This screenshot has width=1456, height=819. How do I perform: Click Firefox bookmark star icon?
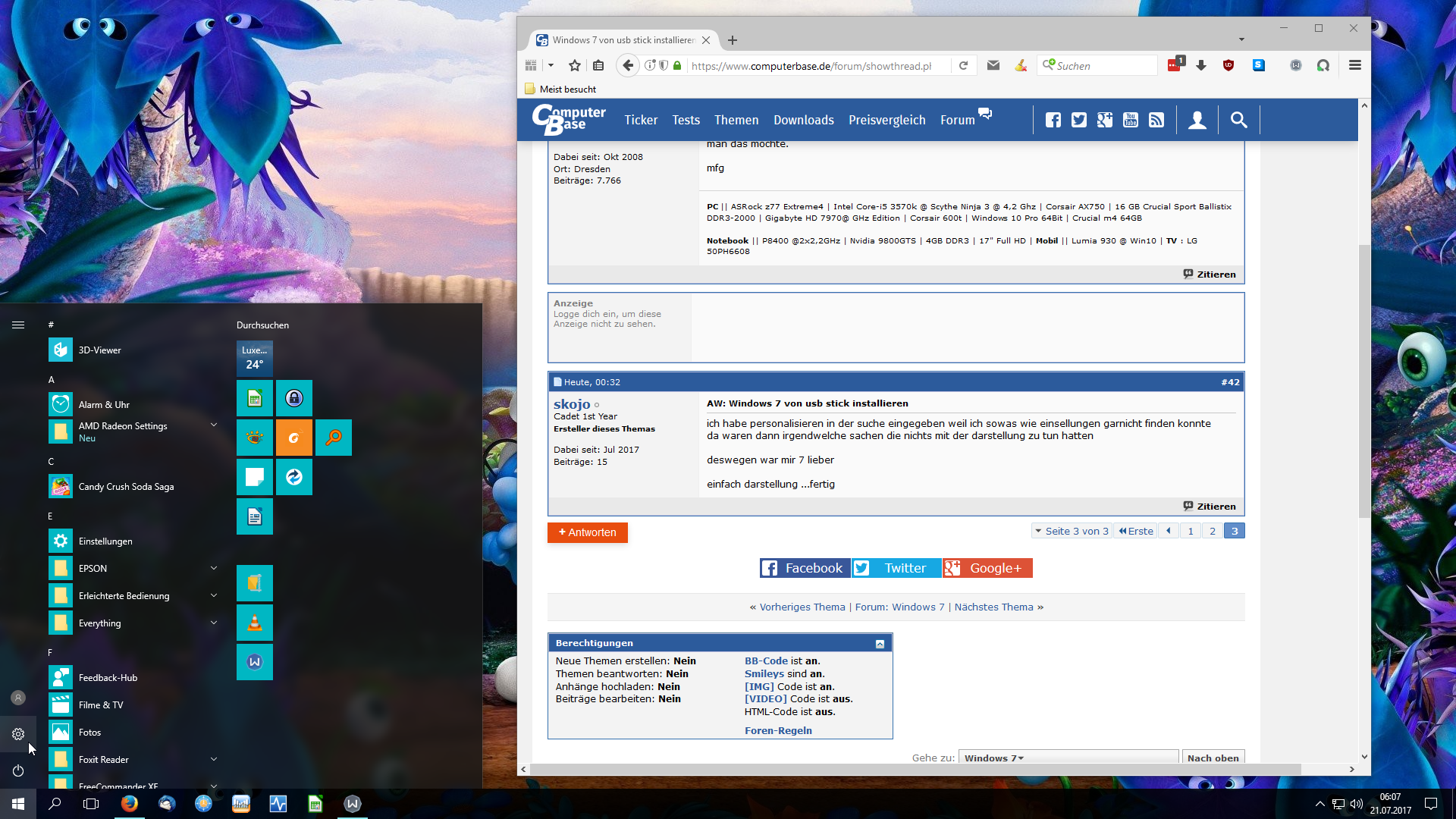(575, 66)
